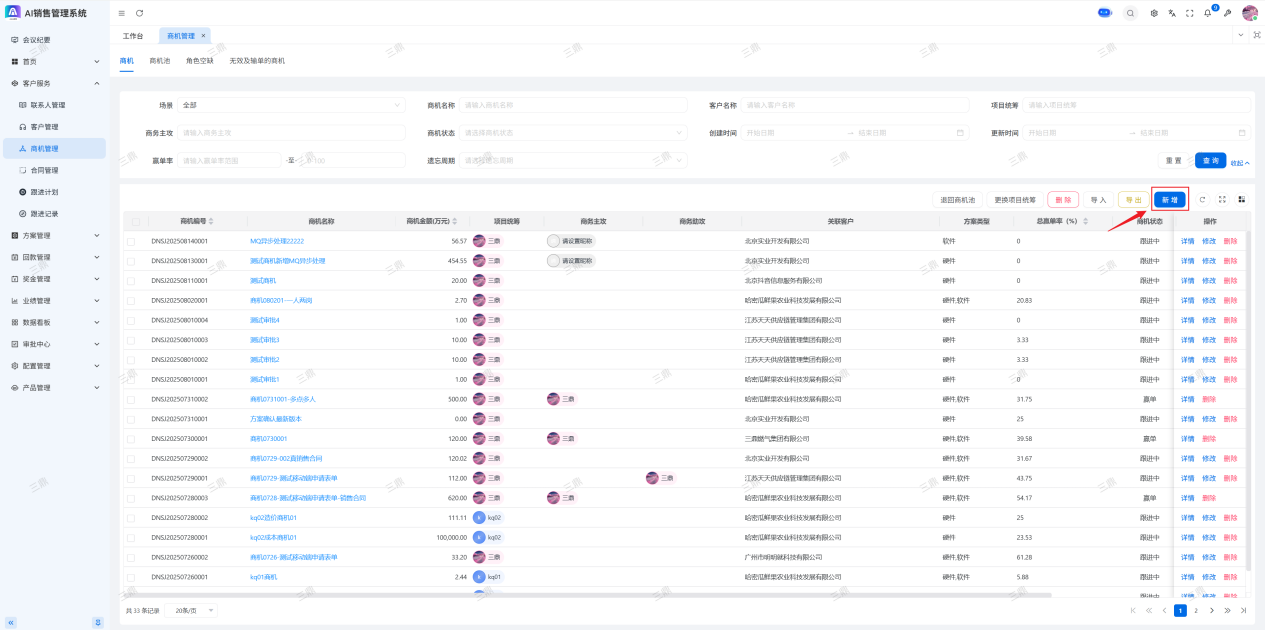The width and height of the screenshot is (1265, 630).
Task: Click the refresh icon beside hamburger menu
Action: click(139, 13)
